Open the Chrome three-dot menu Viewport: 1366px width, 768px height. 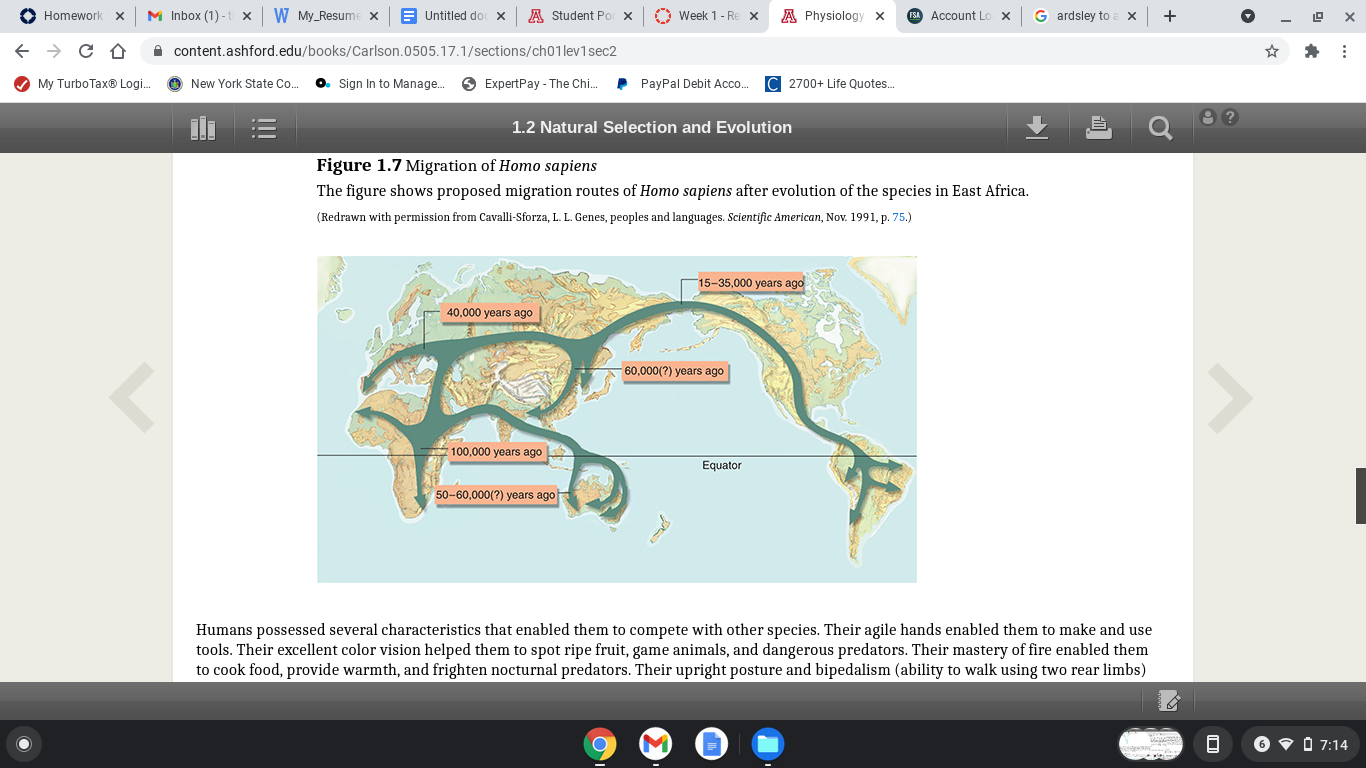(x=1344, y=51)
